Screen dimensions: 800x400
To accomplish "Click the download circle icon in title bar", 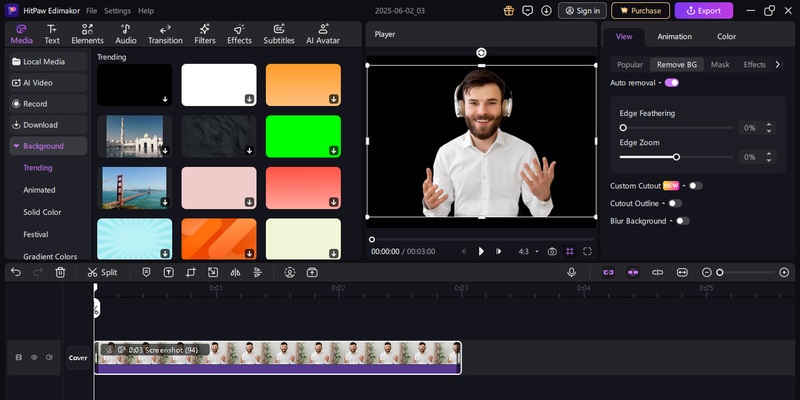I will [546, 11].
